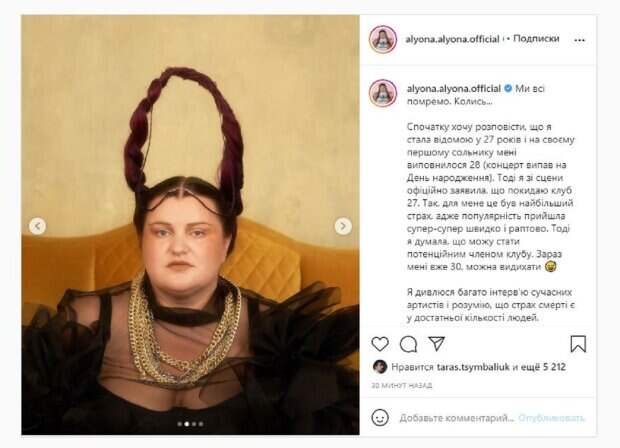Screen dimensions: 620x448
Task: Like the post with the heart icon
Action: point(380,344)
